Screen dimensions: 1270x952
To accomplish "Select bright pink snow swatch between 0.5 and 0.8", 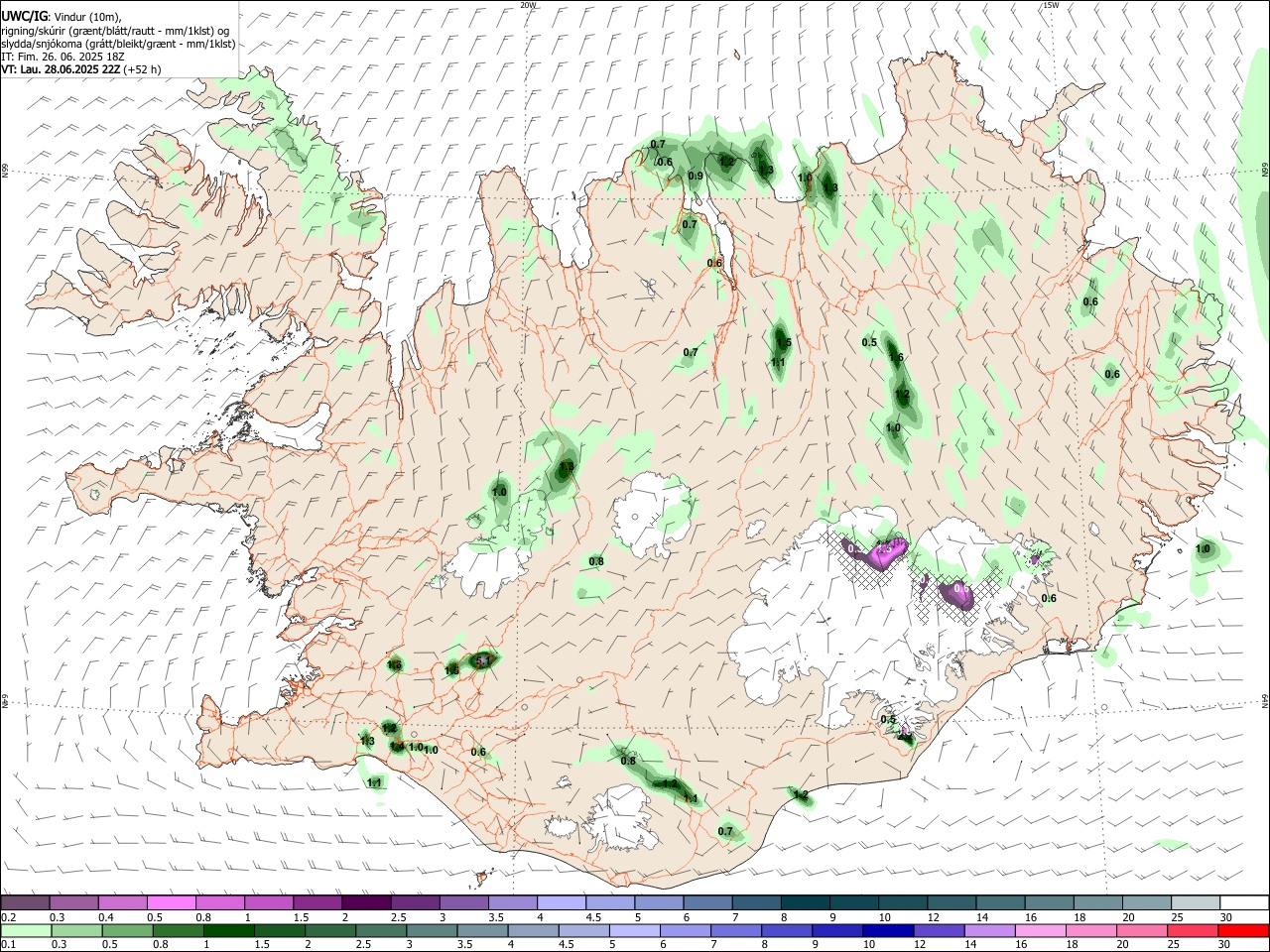I will pyautogui.click(x=172, y=903).
